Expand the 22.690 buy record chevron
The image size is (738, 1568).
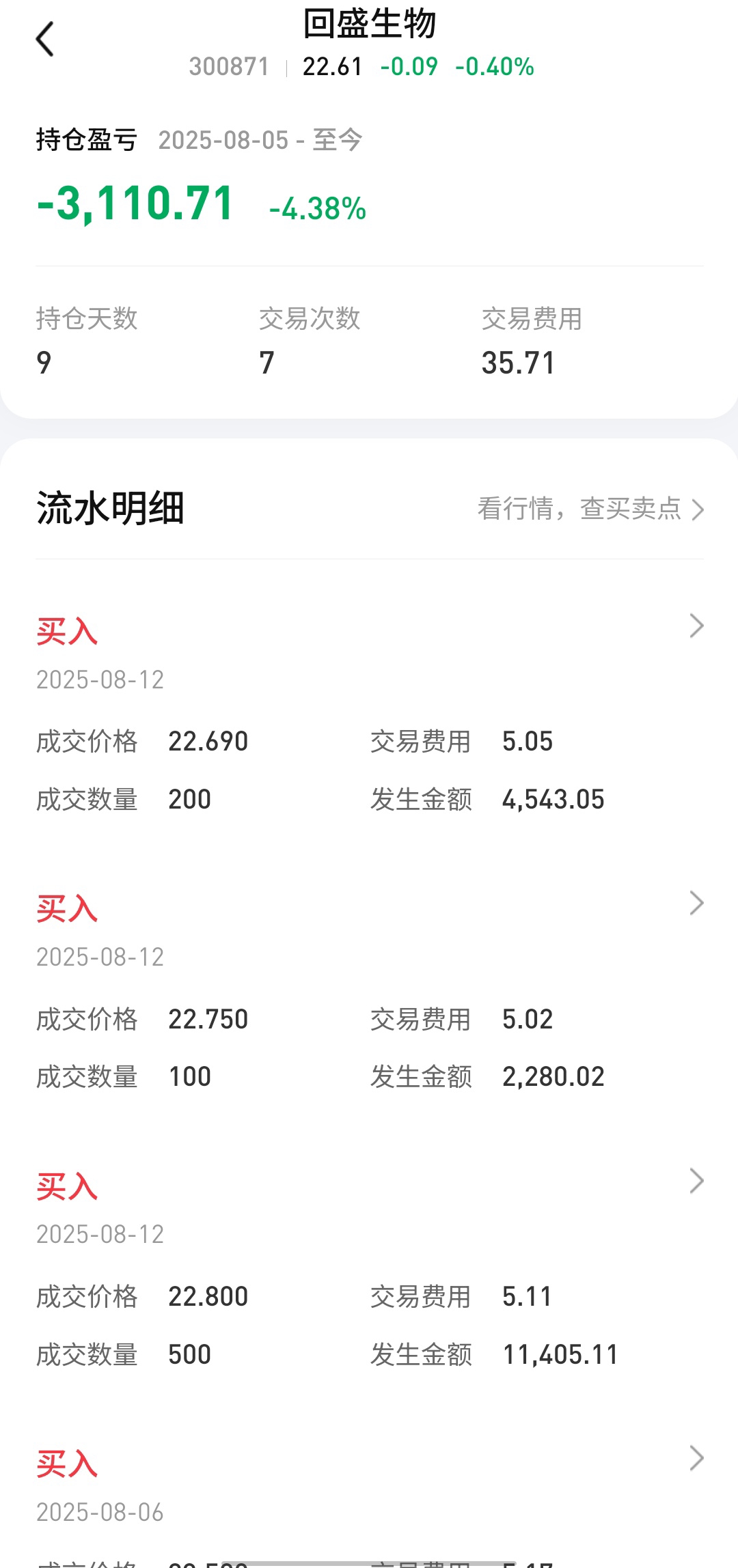[x=697, y=626]
